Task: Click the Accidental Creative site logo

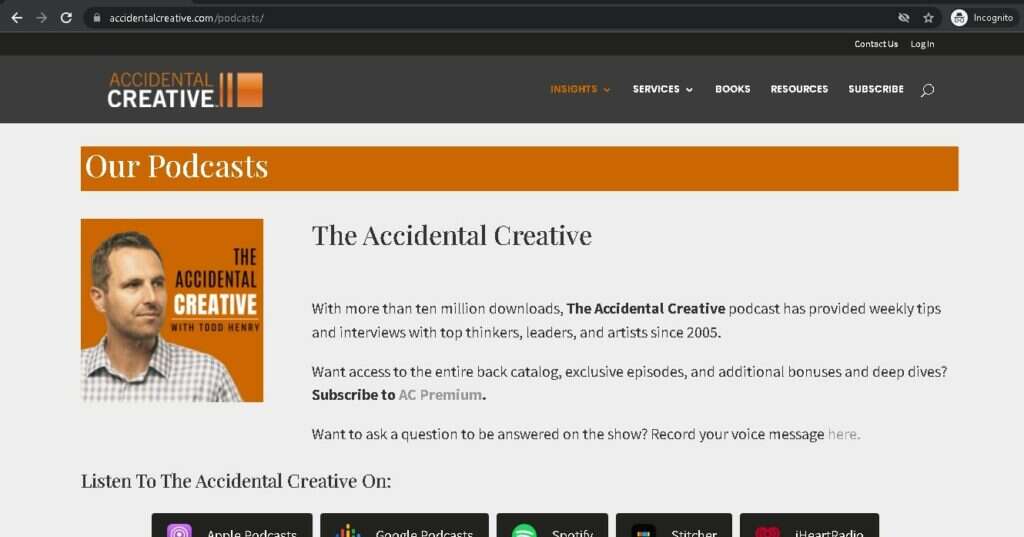Action: (x=185, y=90)
